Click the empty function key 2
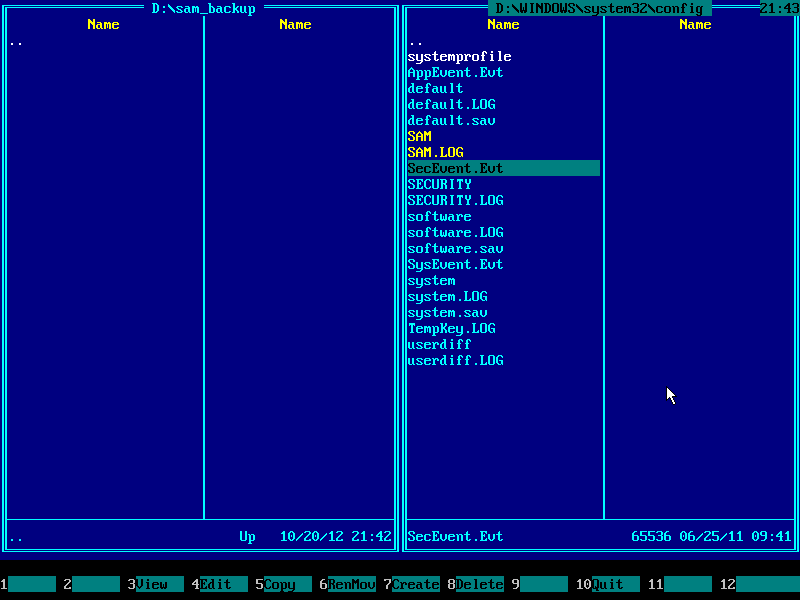This screenshot has height=600, width=800. click(92, 584)
